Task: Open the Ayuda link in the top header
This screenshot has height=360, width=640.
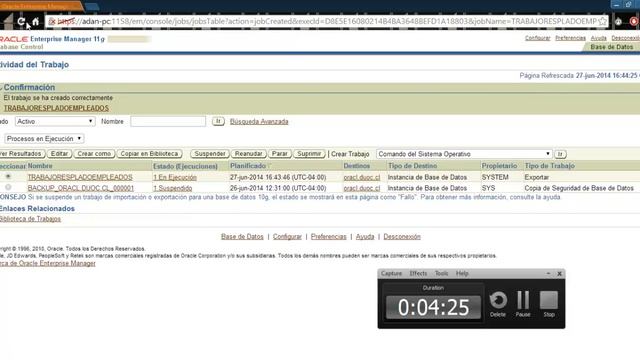Action: (x=599, y=38)
